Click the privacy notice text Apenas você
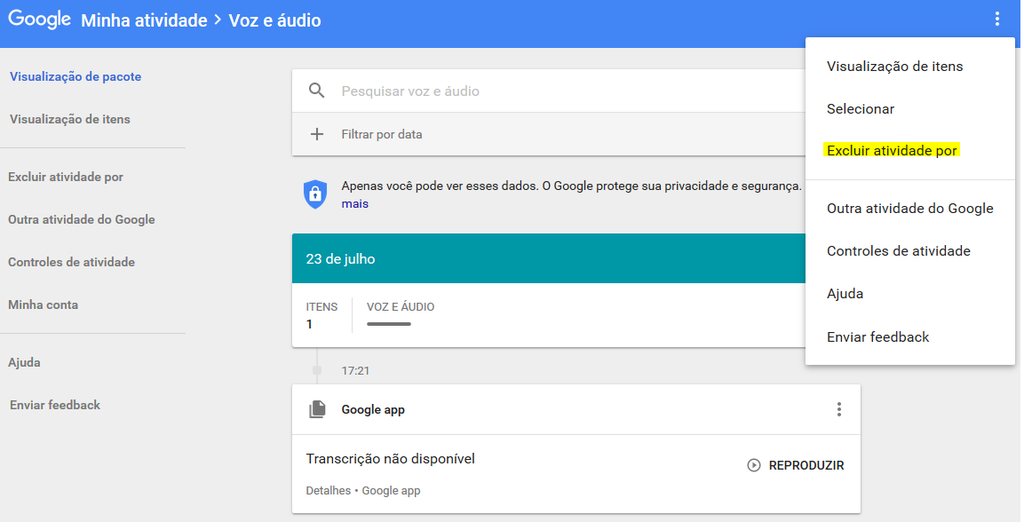The width and height of the screenshot is (1024, 522). (571, 186)
